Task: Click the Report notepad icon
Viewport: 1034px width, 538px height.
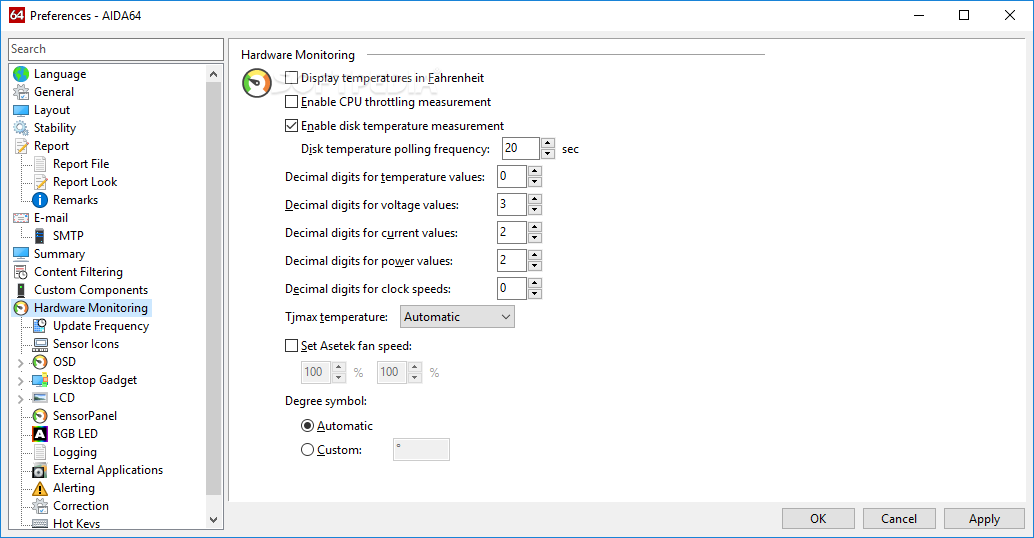Action: (x=21, y=146)
